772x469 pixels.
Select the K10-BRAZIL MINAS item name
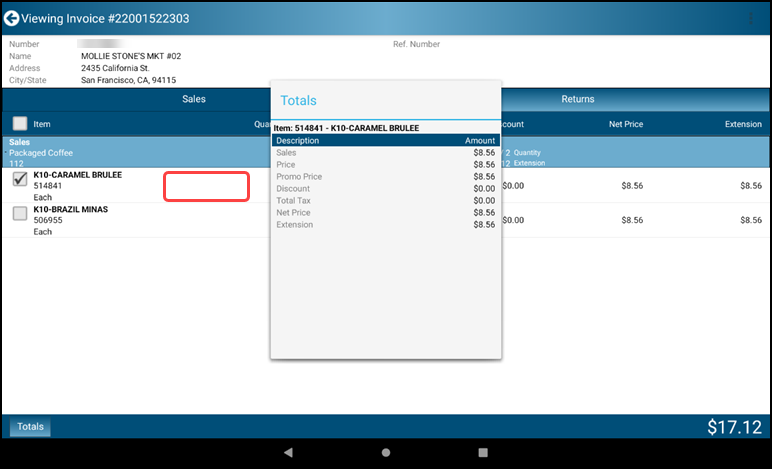tap(70, 209)
